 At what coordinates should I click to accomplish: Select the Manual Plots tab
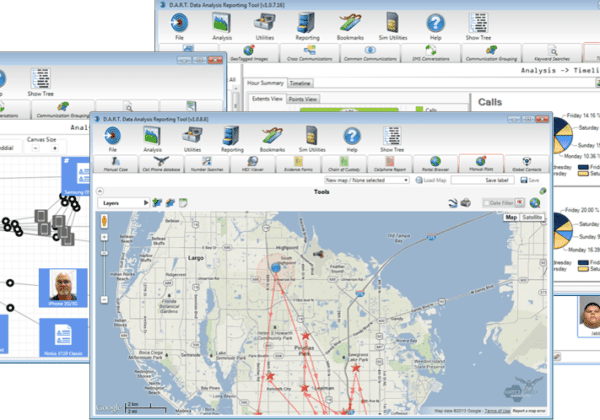(481, 164)
